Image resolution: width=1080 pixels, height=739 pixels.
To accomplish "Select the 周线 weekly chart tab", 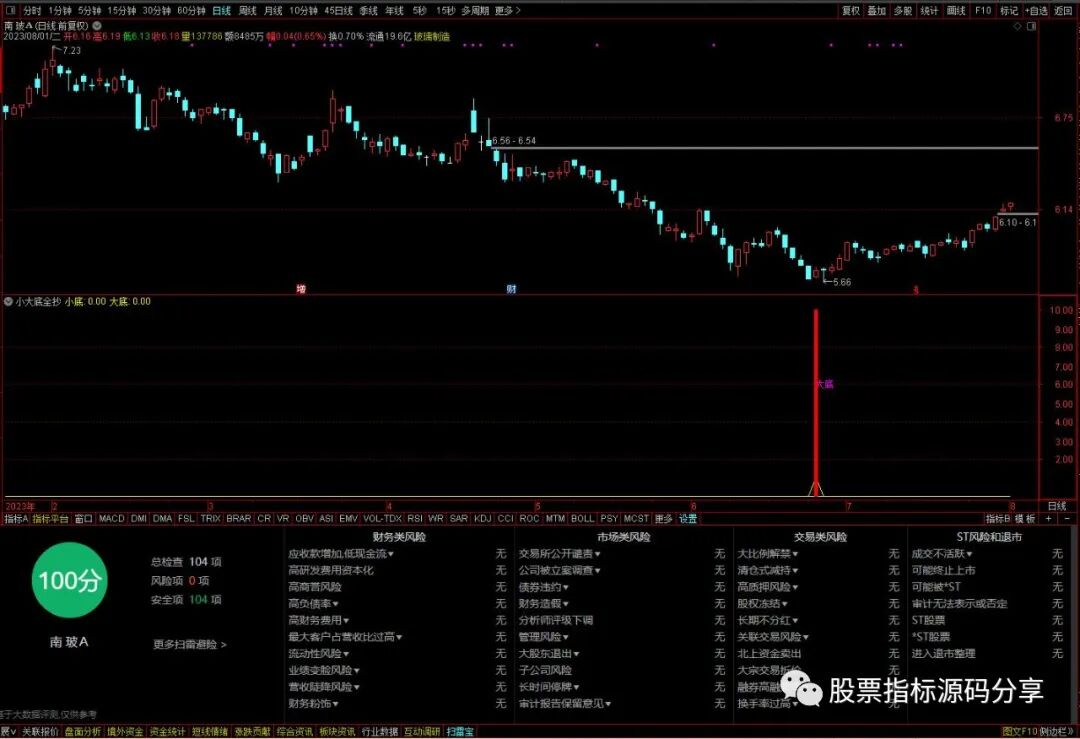I will pos(247,10).
